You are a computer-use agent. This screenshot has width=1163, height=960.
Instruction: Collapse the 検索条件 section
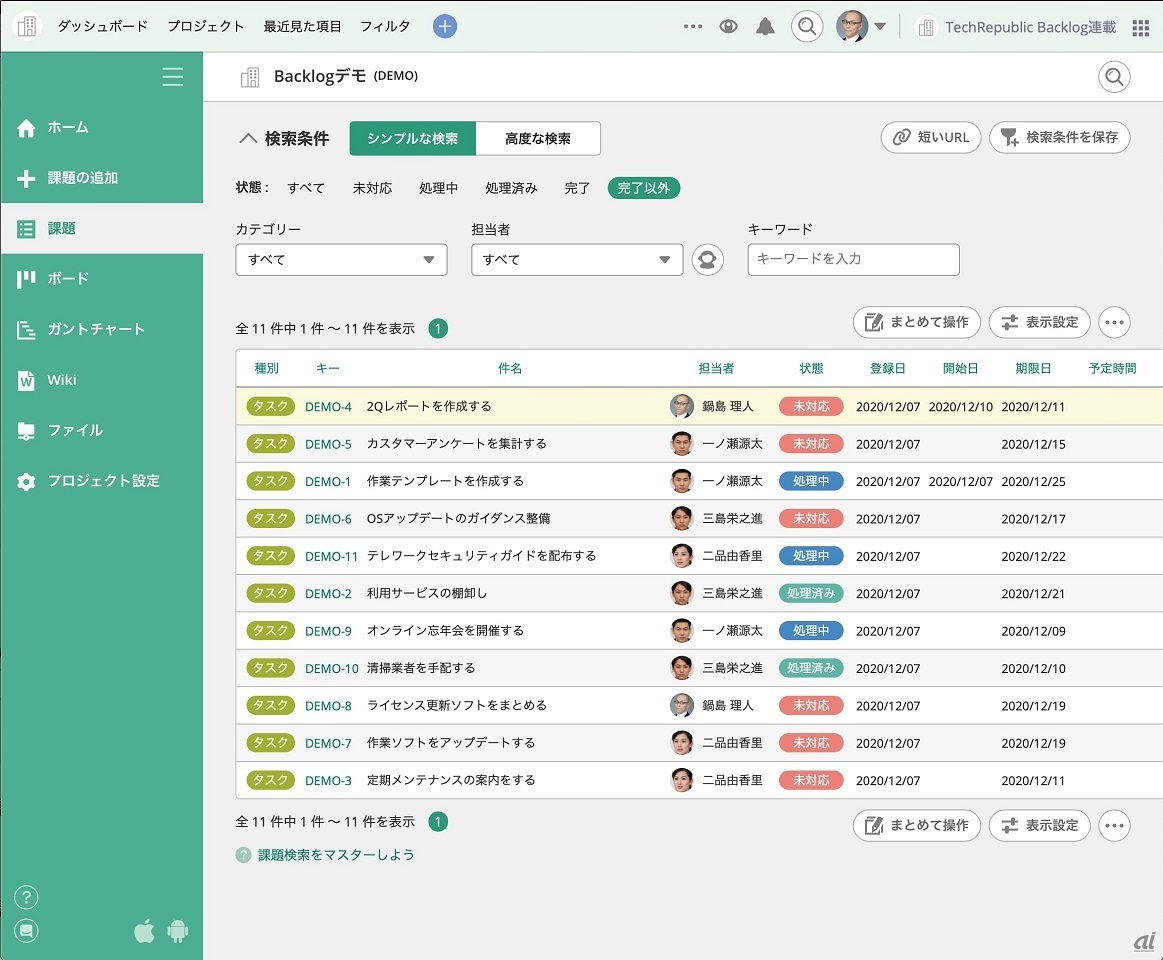(x=248, y=139)
